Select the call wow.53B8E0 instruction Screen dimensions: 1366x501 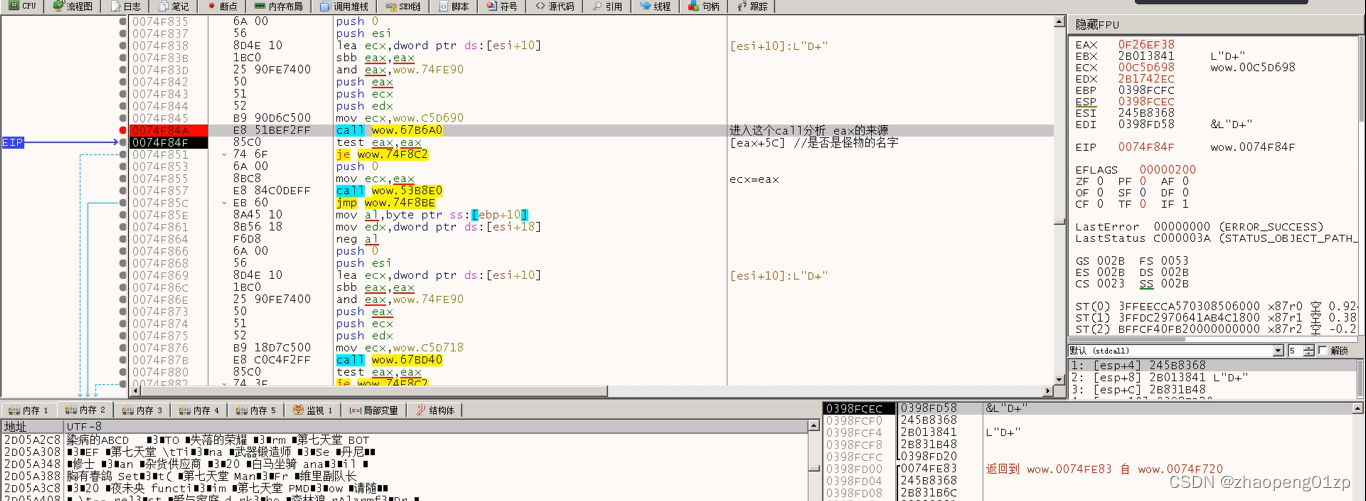pyautogui.click(x=389, y=191)
